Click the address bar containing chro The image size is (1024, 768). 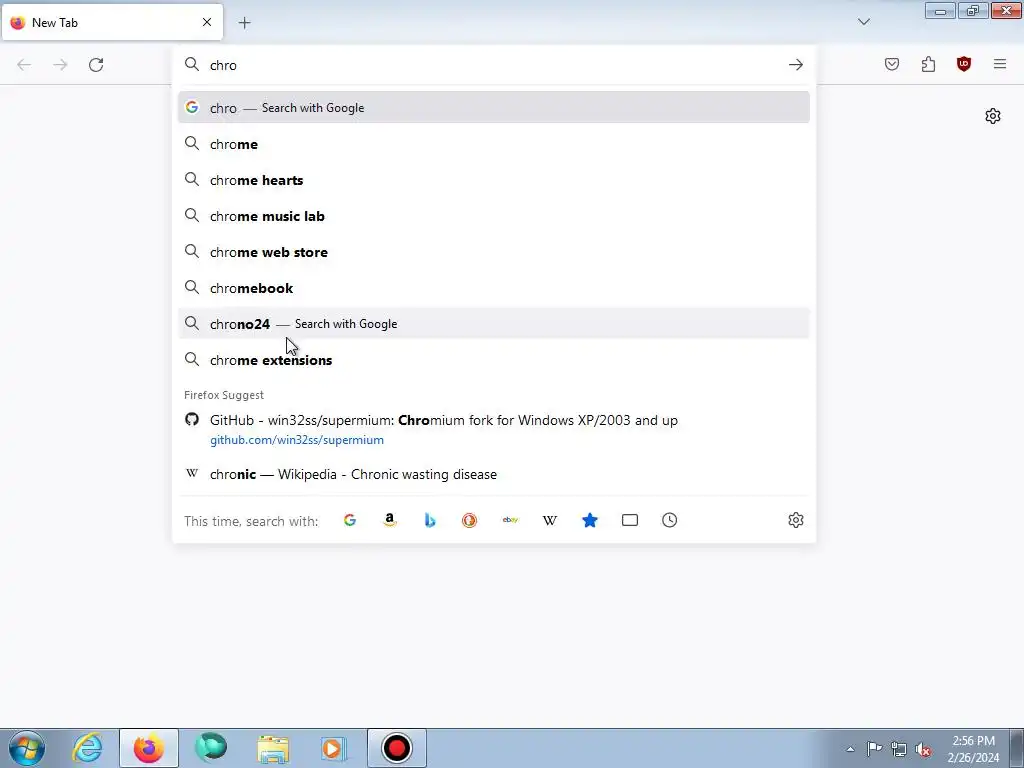pyautogui.click(x=493, y=65)
